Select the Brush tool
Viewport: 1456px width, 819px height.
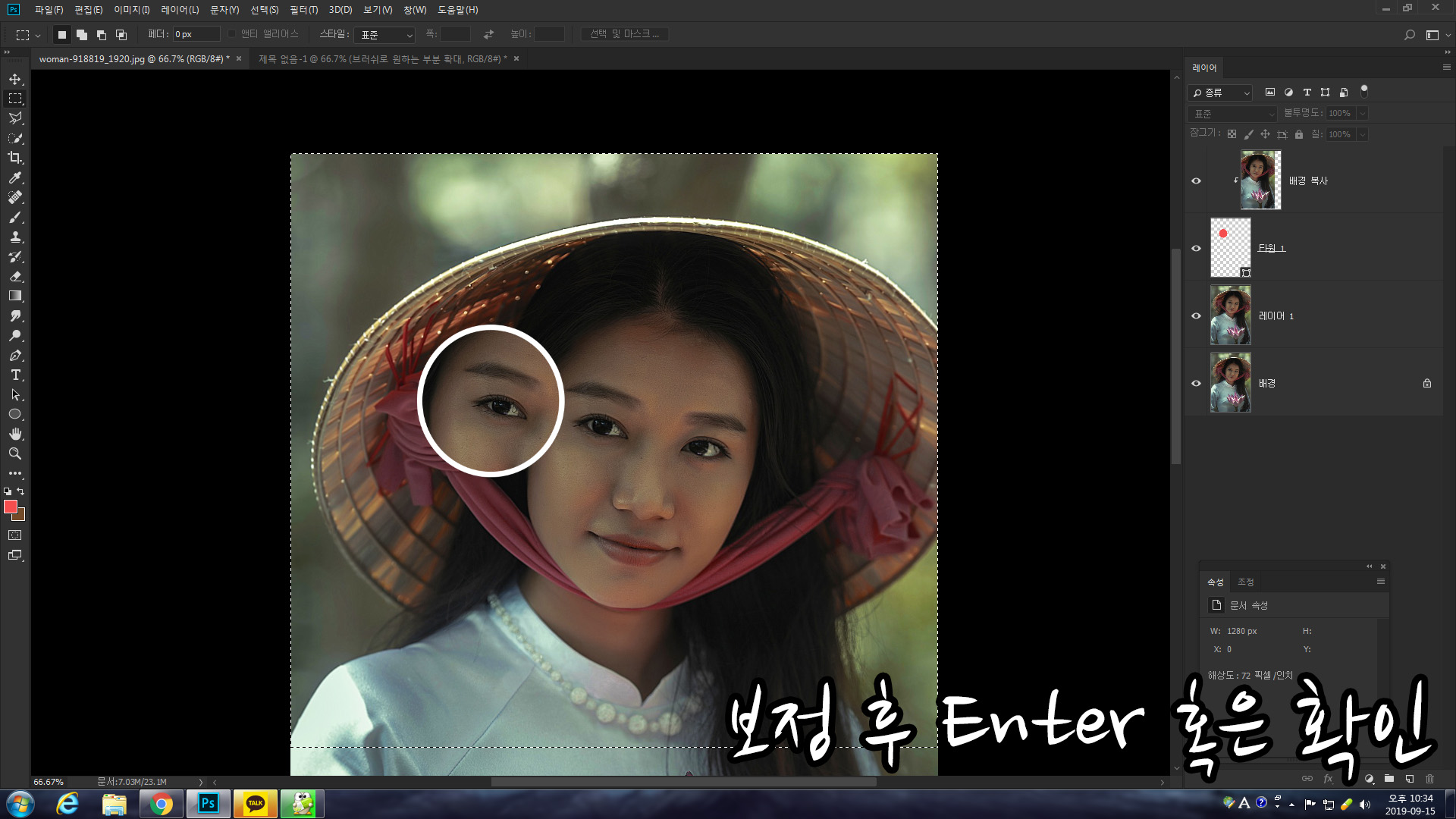tap(15, 217)
